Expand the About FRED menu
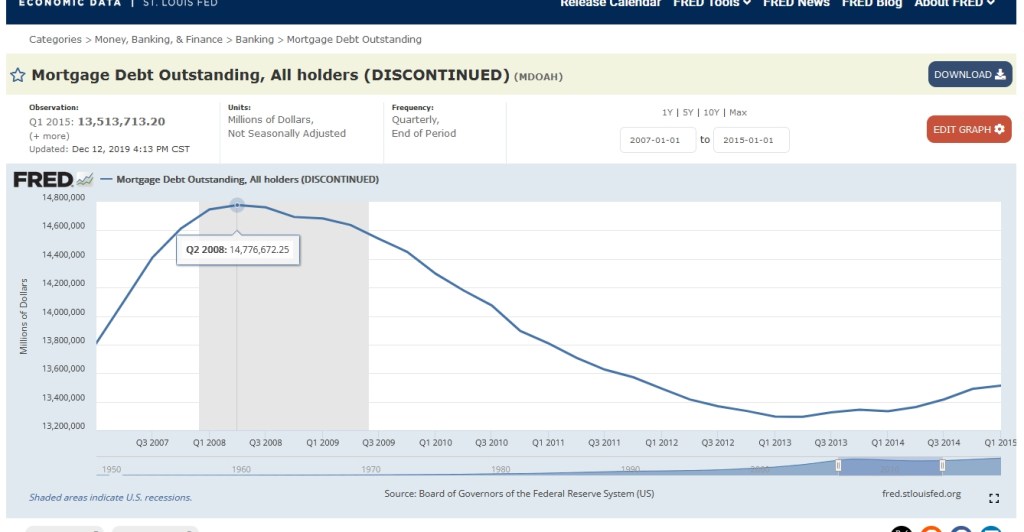 954,4
